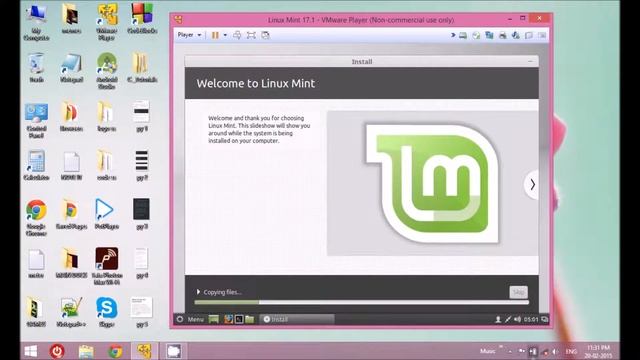
Task: Open the volume applet in Mint panel
Action: pos(518,319)
